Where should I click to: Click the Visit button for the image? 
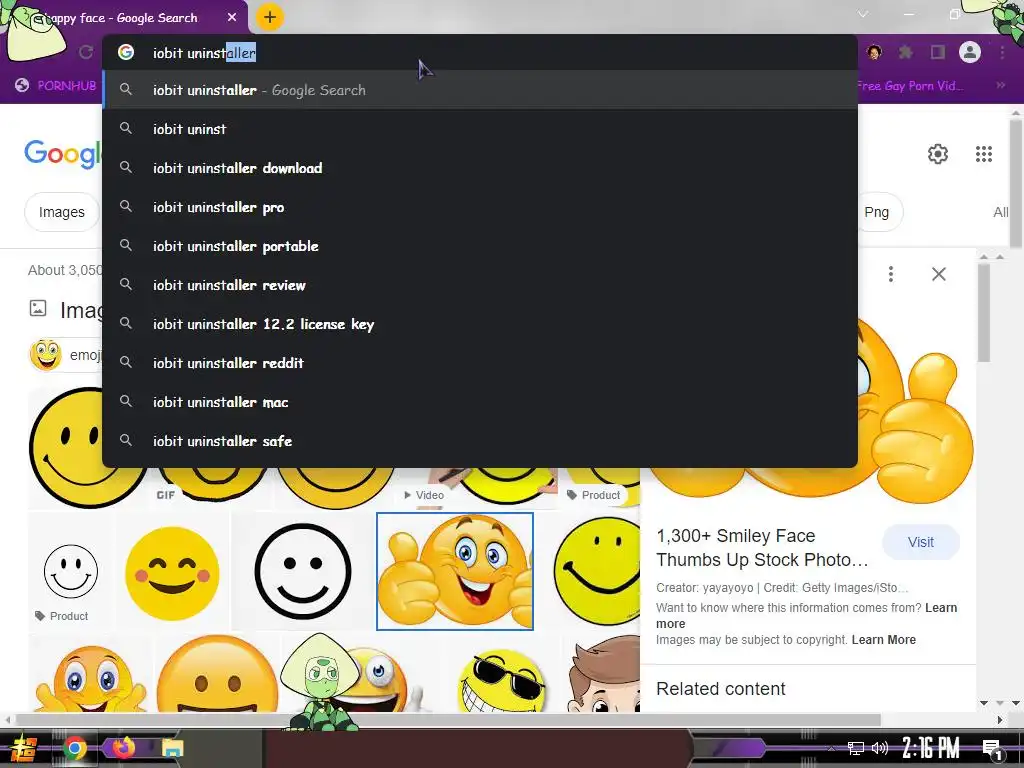pyautogui.click(x=920, y=542)
